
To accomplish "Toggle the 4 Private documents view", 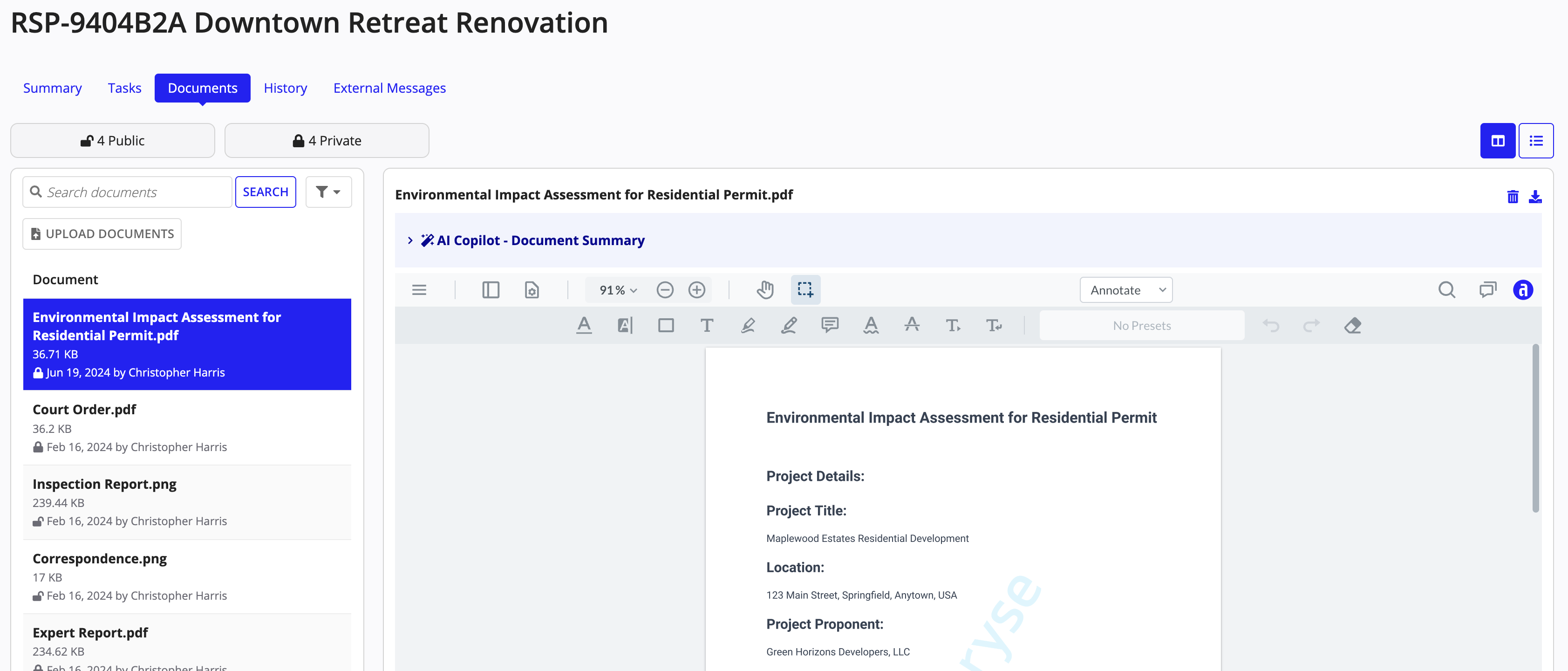I will 326,140.
